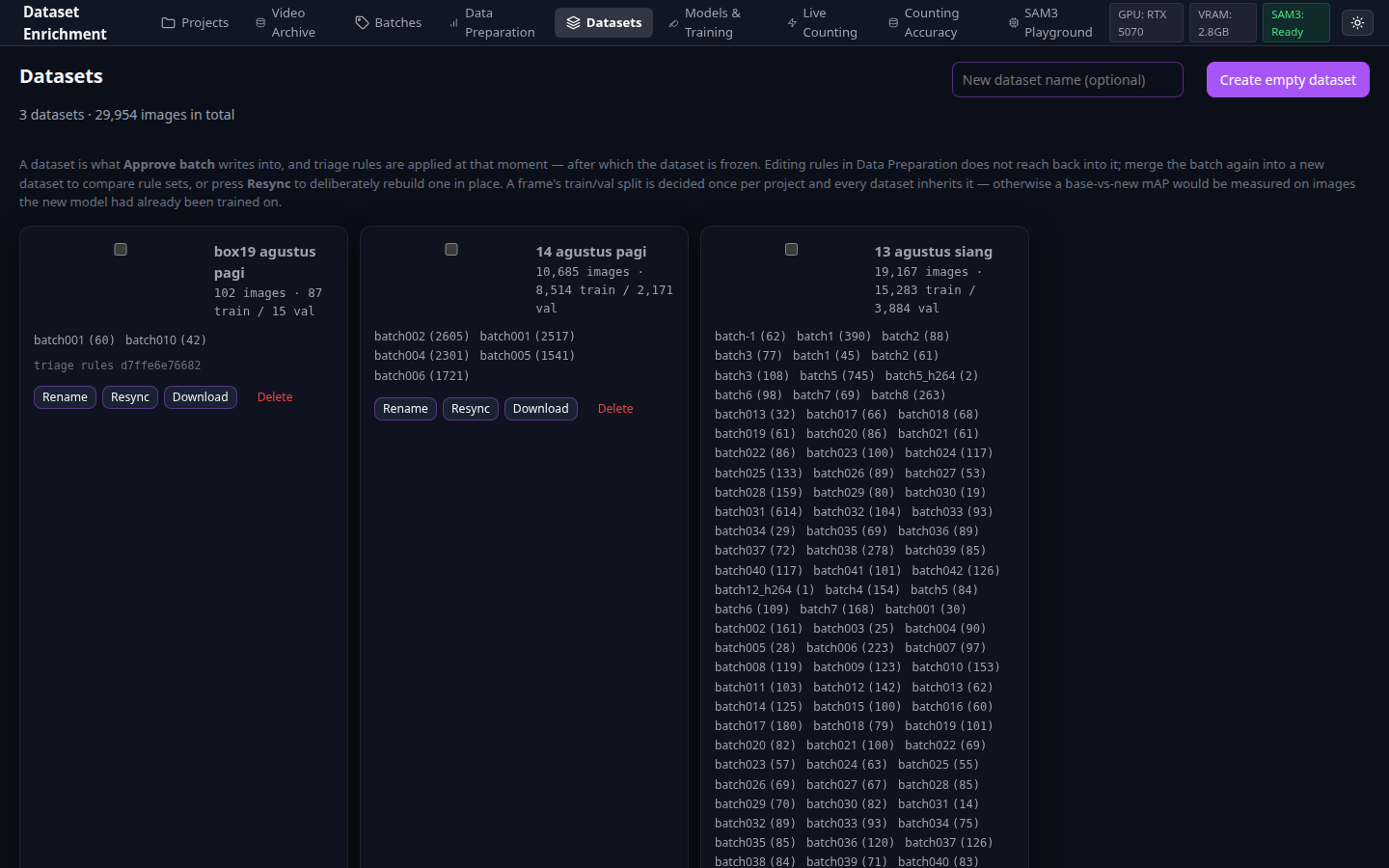Click the Video Archive database icon
Viewport: 1389px width, 868px height.
[x=260, y=22]
